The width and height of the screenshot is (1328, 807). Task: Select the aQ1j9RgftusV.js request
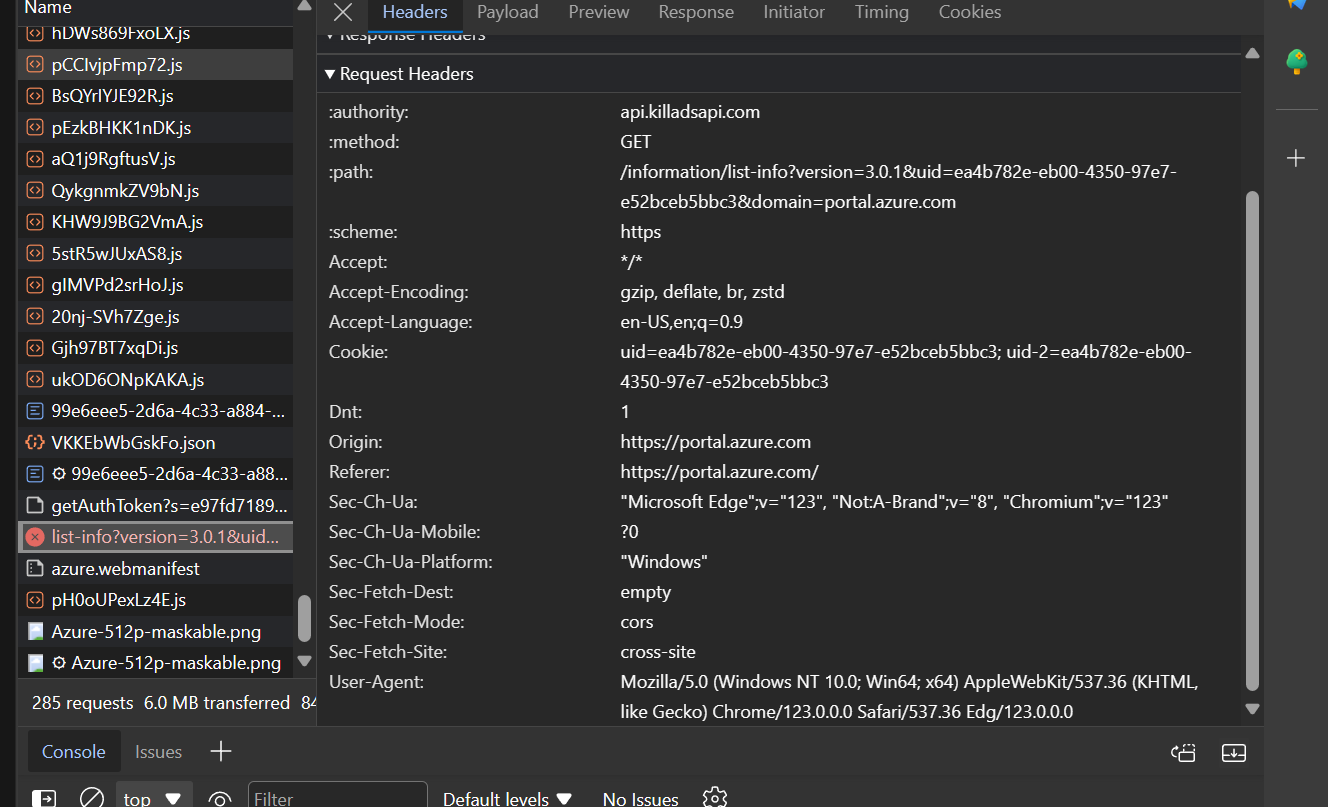tap(155, 159)
